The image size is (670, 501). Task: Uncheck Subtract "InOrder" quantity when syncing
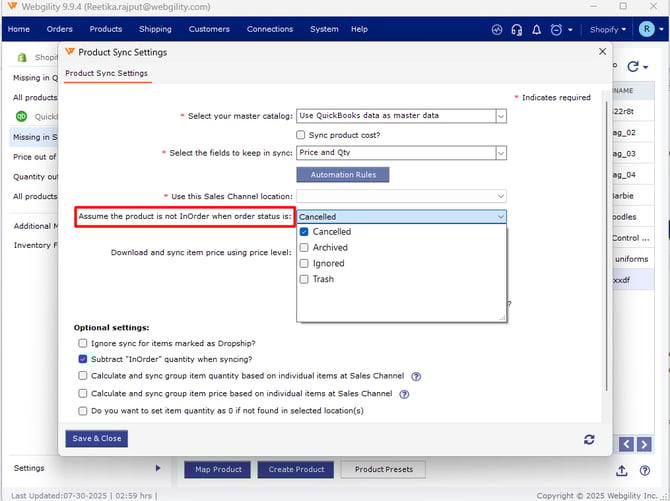[83, 359]
